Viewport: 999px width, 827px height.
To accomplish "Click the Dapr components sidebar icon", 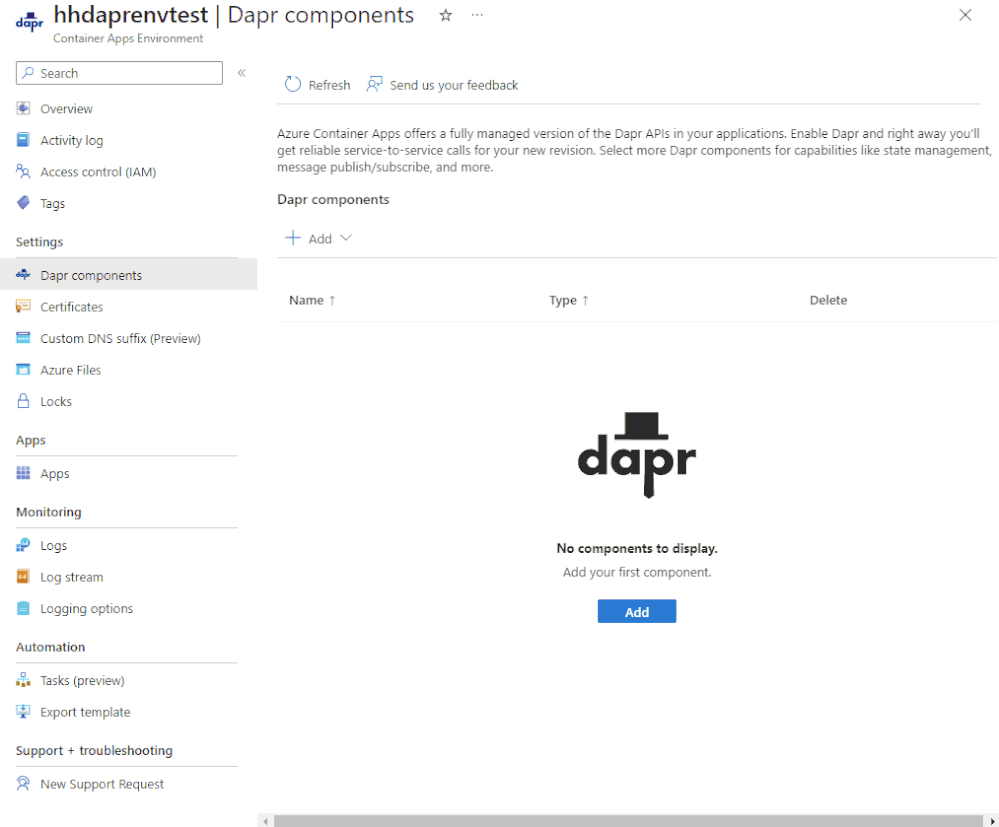I will click(x=24, y=275).
